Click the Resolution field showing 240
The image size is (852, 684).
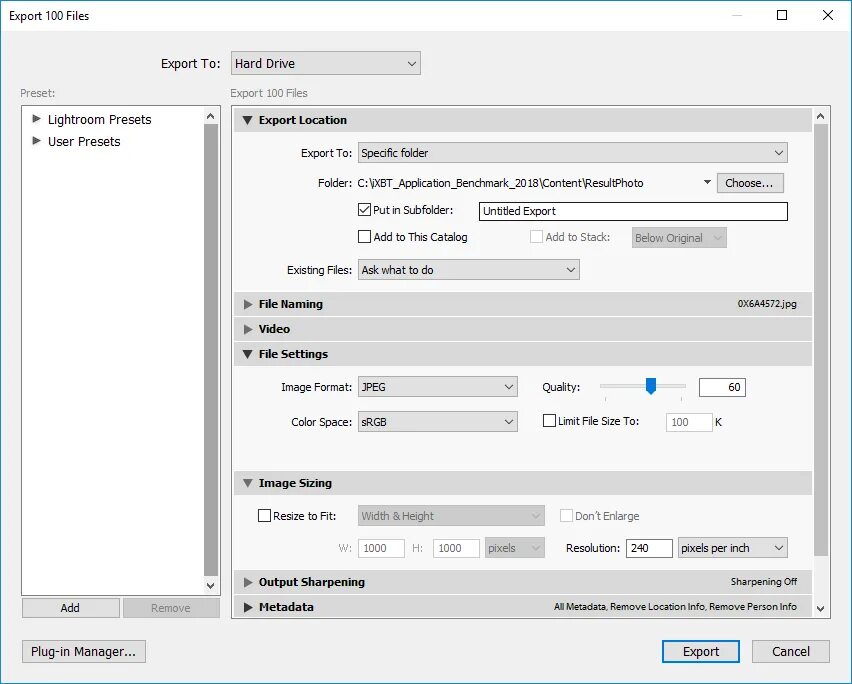click(649, 548)
